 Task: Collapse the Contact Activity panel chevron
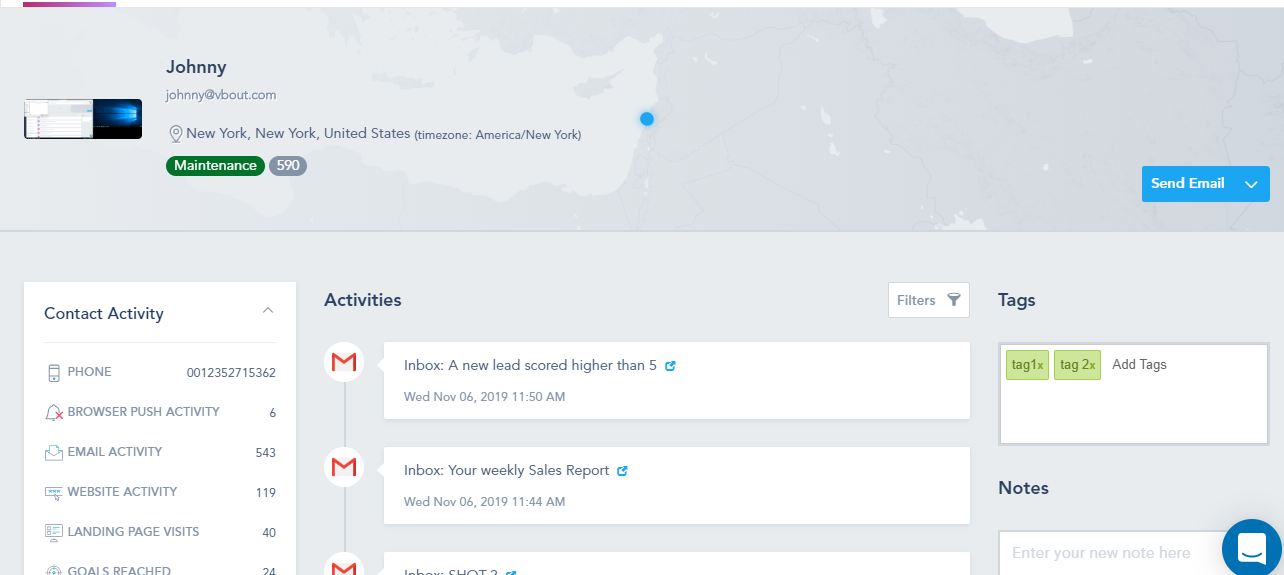point(268,311)
